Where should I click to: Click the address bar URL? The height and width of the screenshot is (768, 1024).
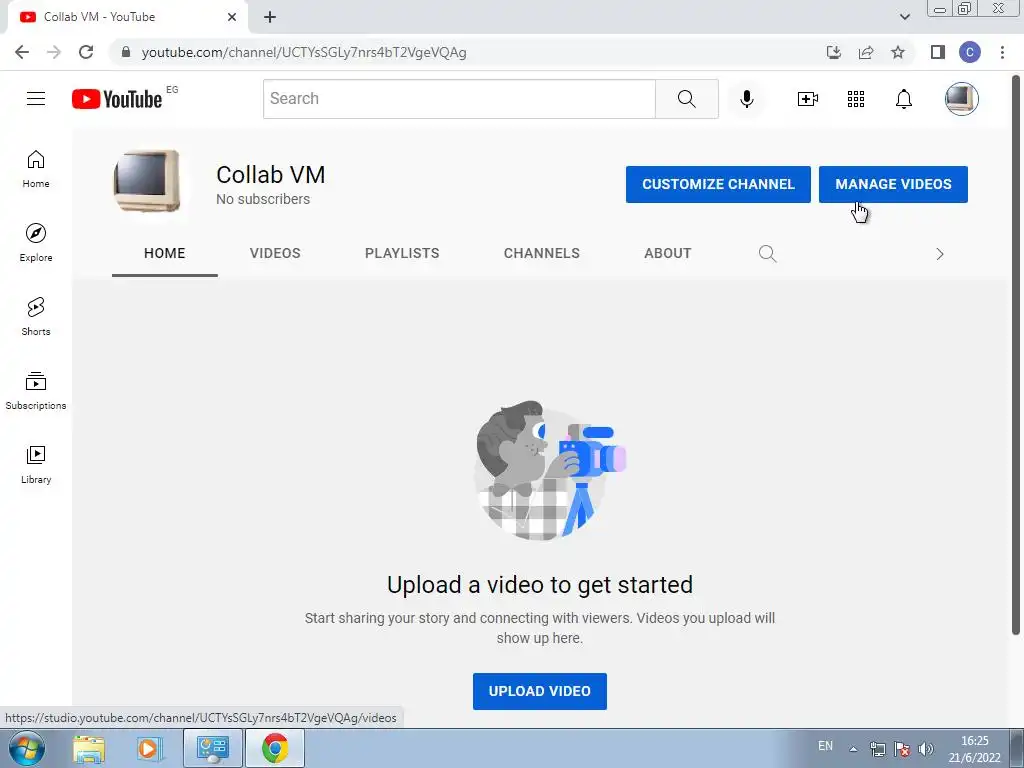(304, 52)
